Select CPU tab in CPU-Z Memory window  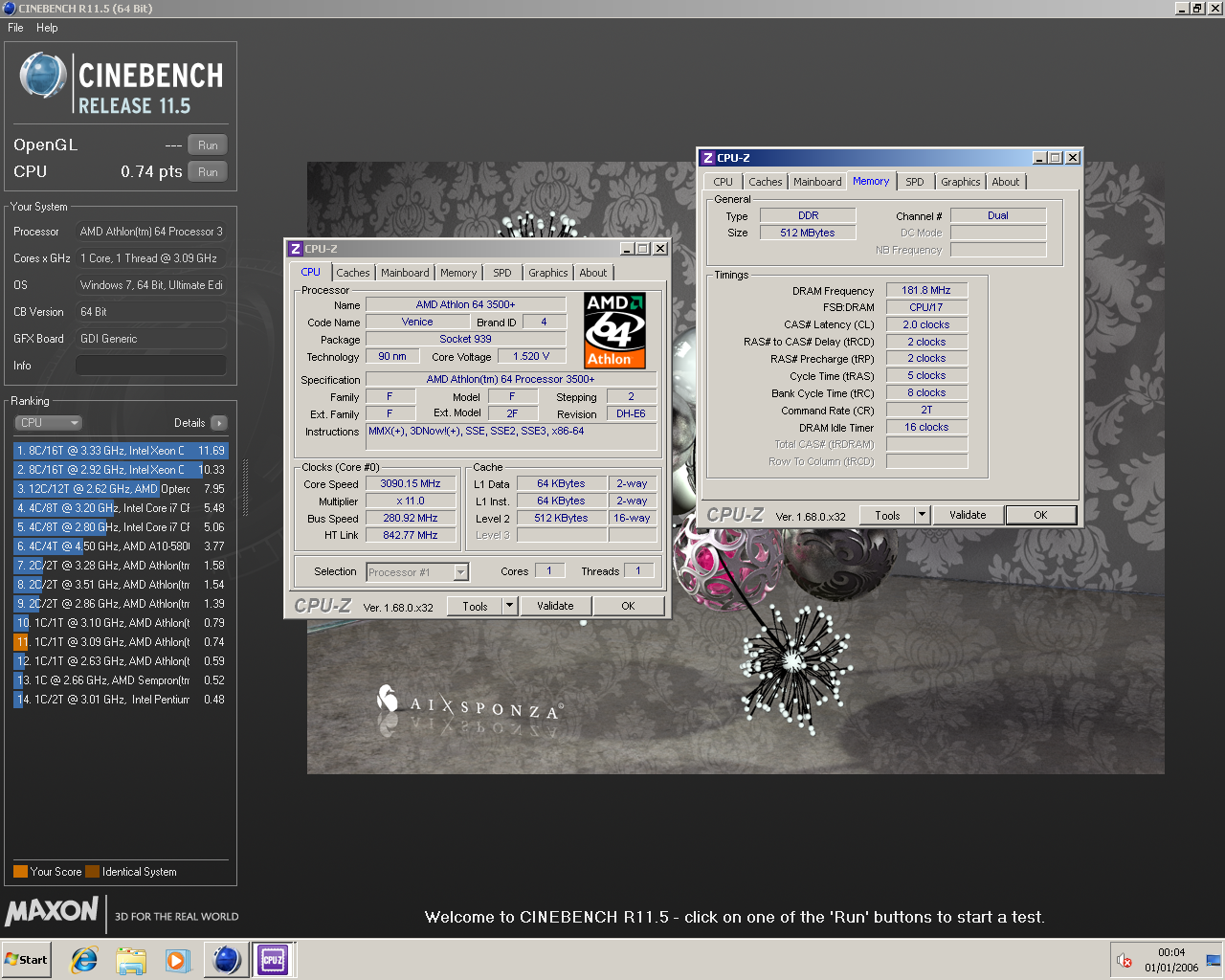coord(724,182)
